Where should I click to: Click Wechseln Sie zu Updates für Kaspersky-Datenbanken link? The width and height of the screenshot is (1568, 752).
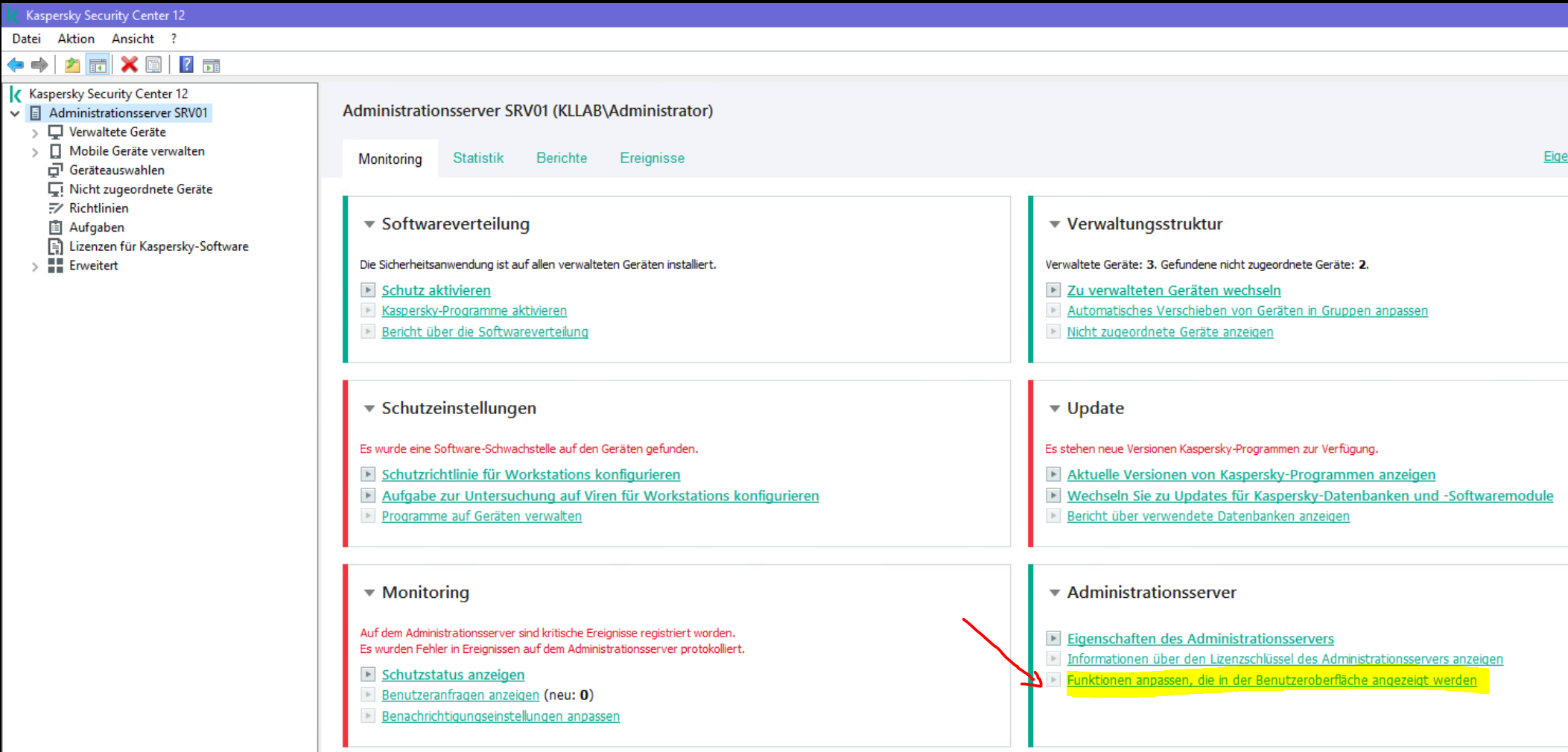(x=1310, y=495)
